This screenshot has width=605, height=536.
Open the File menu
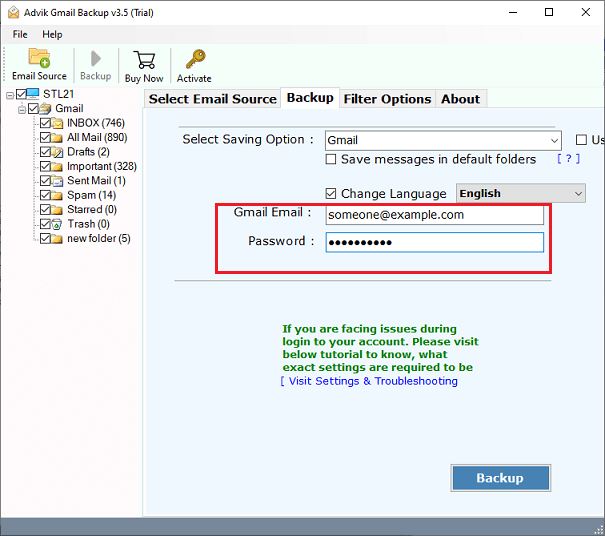pos(20,34)
